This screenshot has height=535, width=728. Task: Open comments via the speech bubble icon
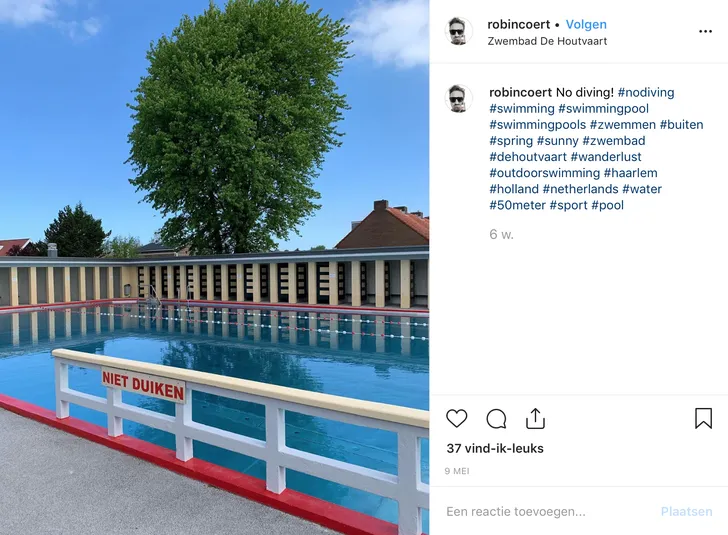(496, 419)
